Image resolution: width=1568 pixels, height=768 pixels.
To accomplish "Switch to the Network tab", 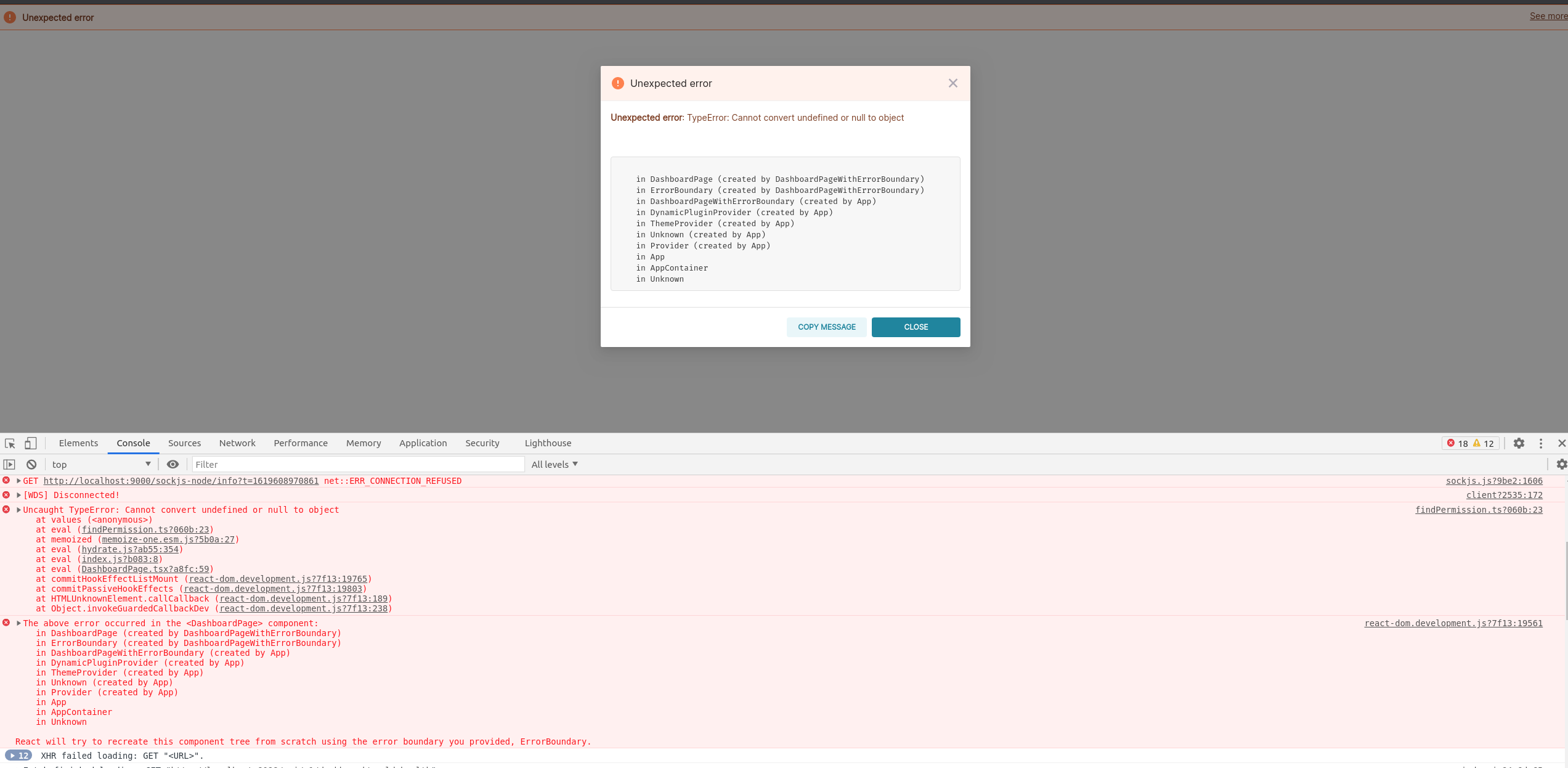I will pos(237,443).
